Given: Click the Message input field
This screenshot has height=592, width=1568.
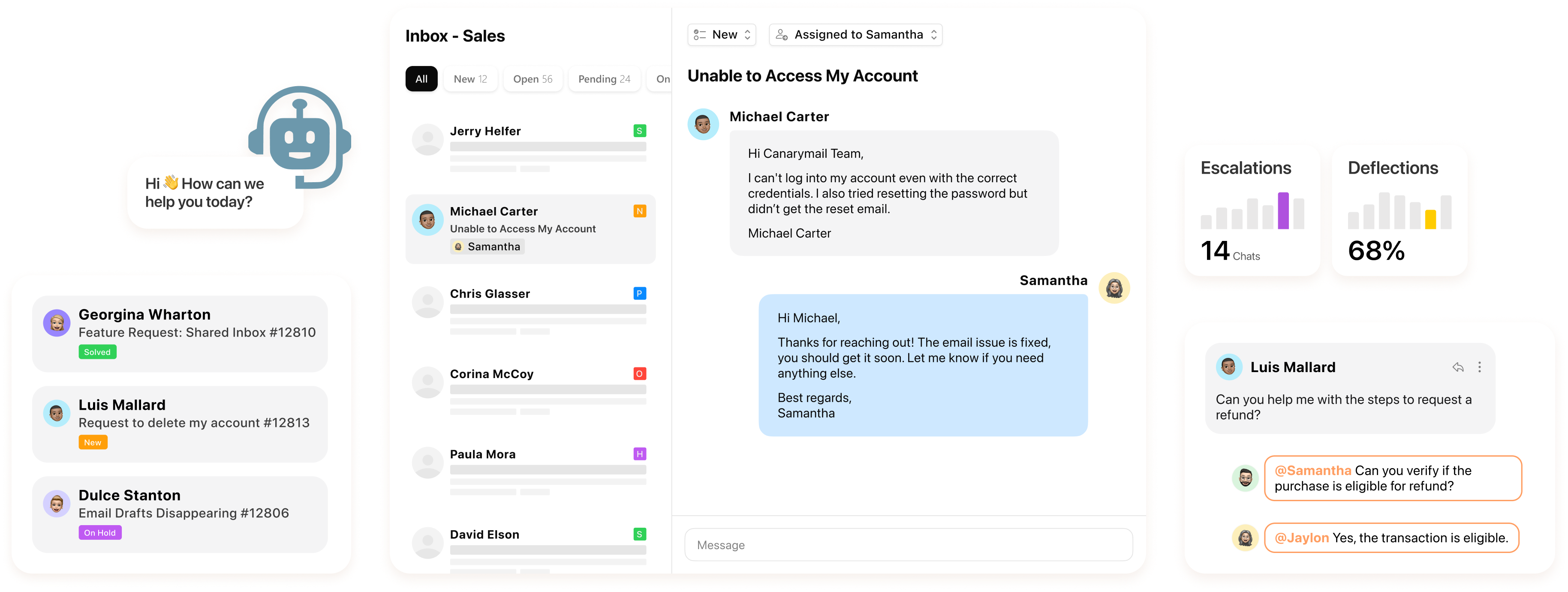Looking at the screenshot, I should pos(908,545).
